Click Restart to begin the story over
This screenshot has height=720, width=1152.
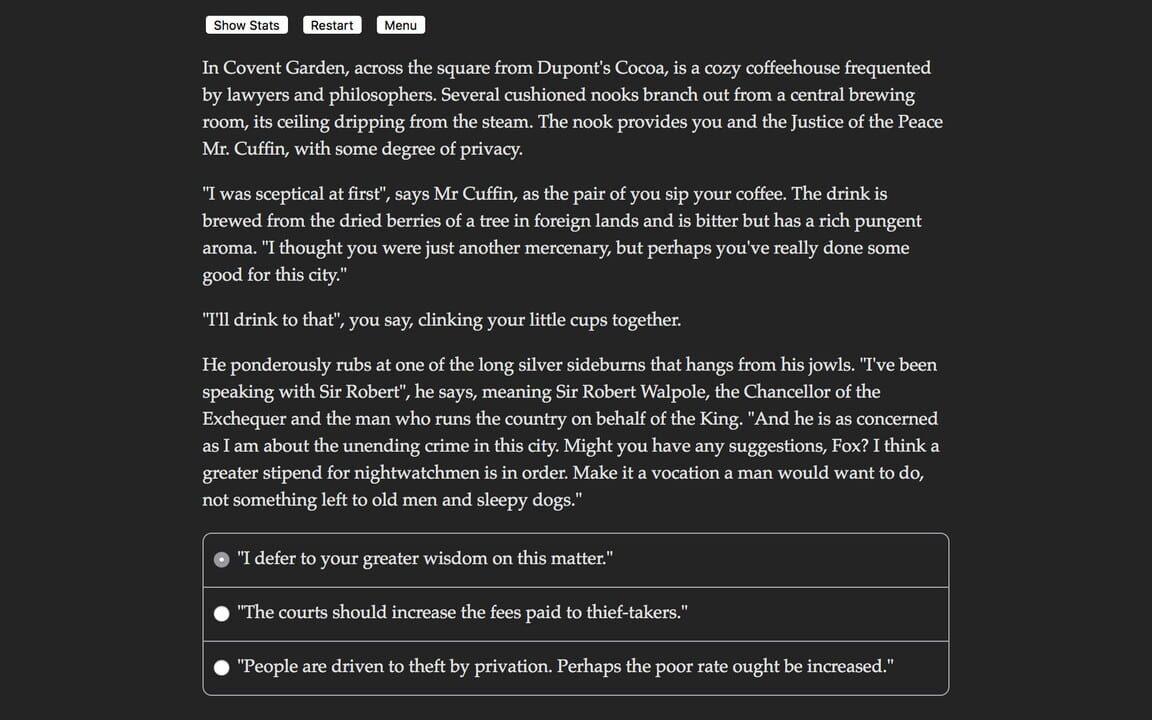pos(331,24)
